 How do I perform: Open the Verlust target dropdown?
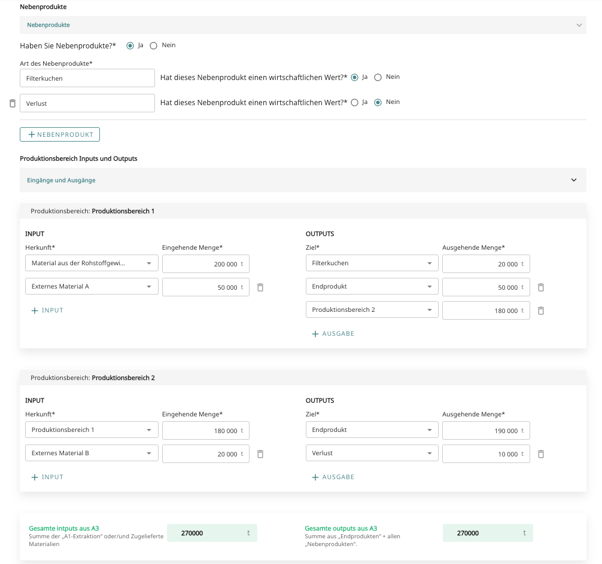(372, 453)
